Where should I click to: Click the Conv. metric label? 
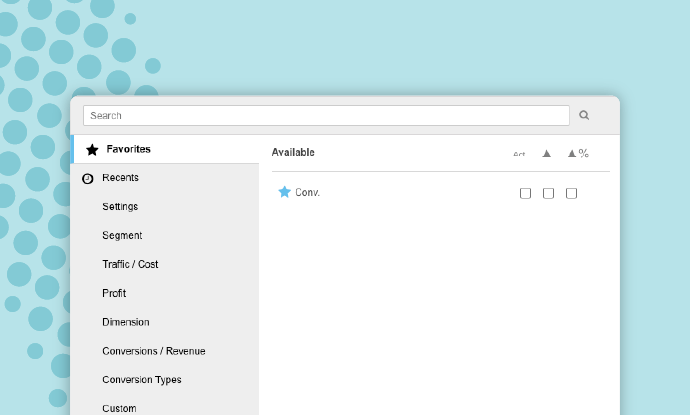pos(307,192)
